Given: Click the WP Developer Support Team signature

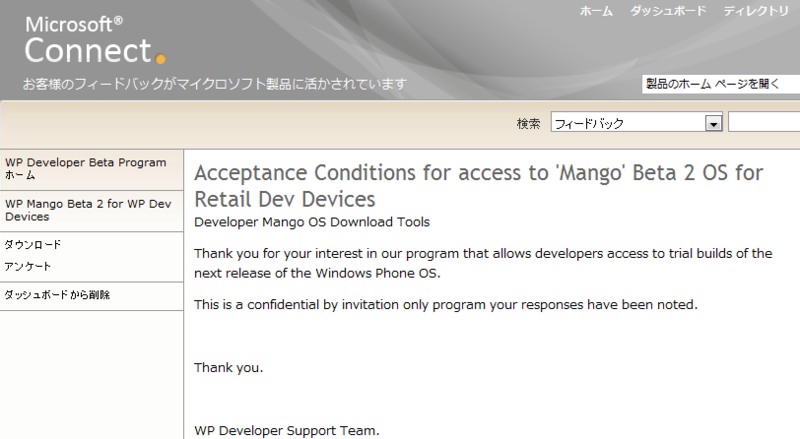Looking at the screenshot, I should coord(287,430).
